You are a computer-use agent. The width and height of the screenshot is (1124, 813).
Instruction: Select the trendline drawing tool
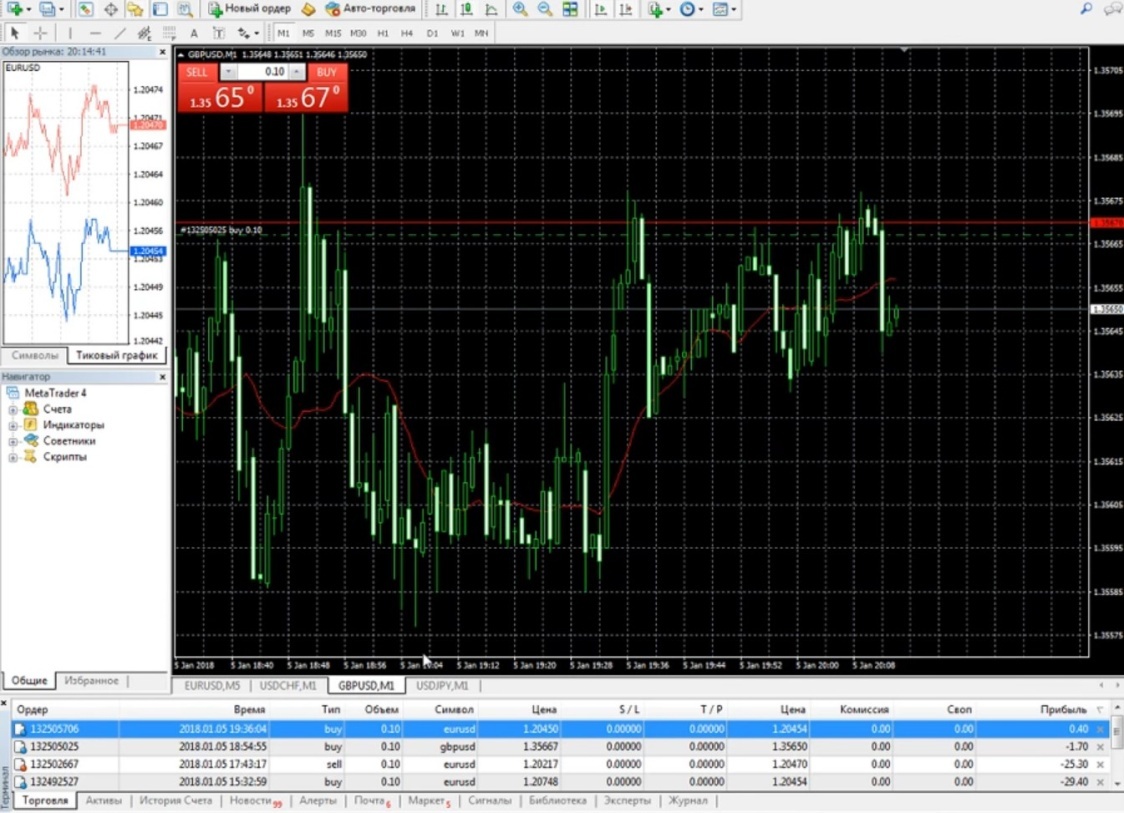(x=120, y=33)
